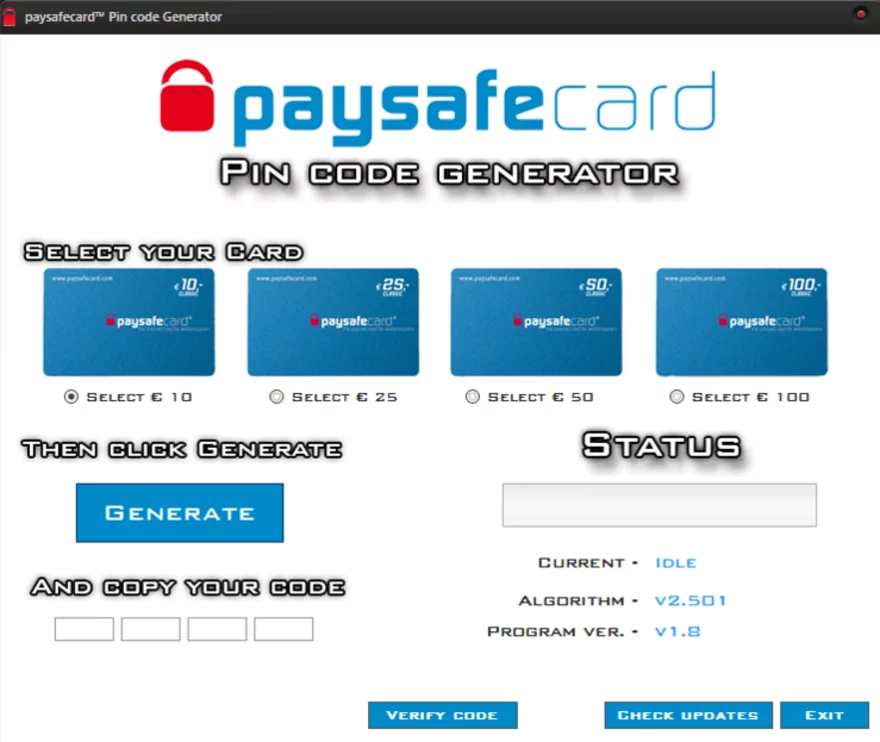Image resolution: width=880 pixels, height=742 pixels.
Task: Select the € 100 card option
Action: coord(676,396)
